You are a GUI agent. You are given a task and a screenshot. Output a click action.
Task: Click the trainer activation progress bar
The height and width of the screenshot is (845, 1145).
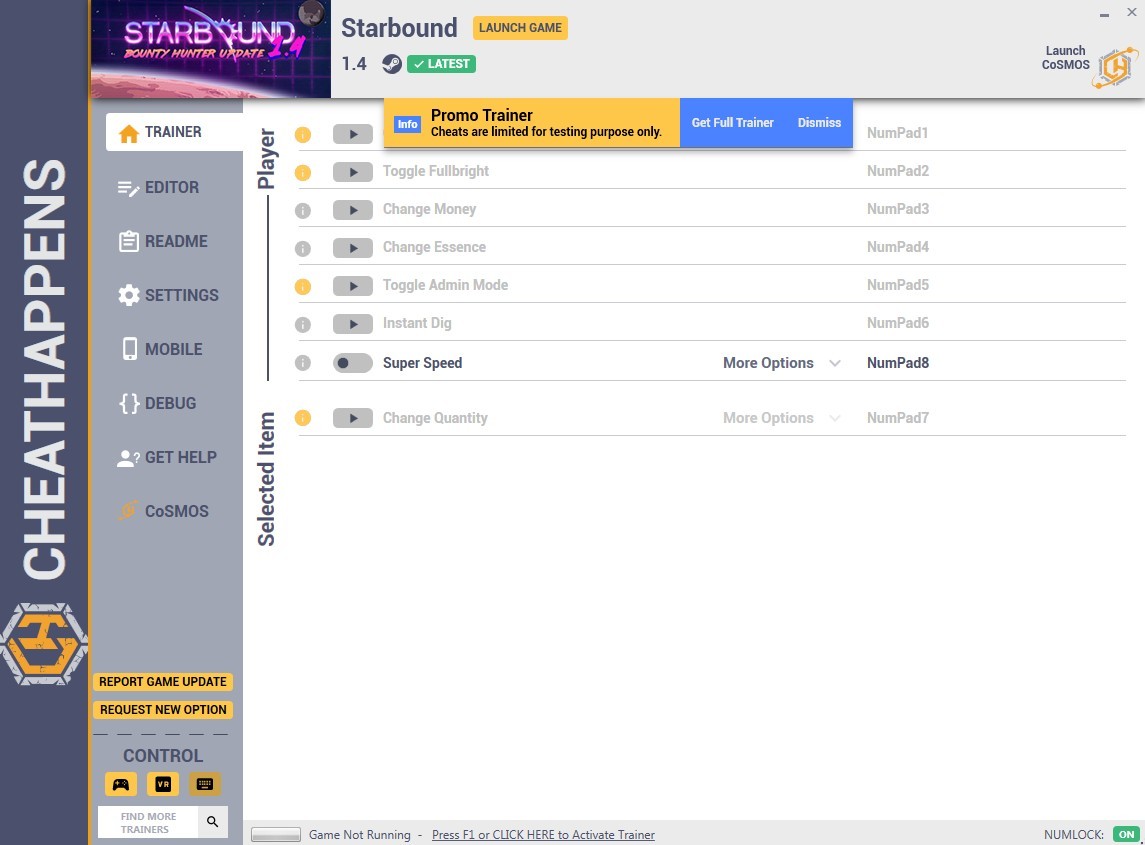click(x=276, y=835)
